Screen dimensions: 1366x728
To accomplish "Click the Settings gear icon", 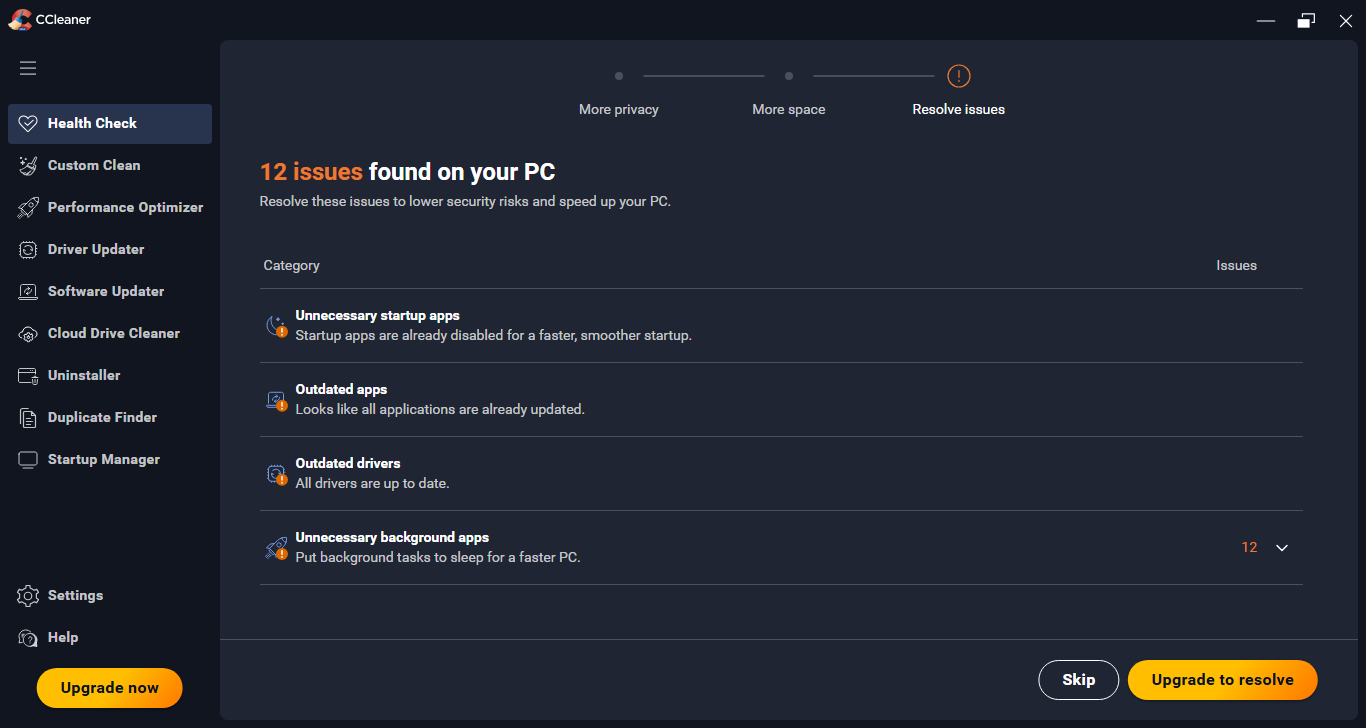I will coord(28,596).
